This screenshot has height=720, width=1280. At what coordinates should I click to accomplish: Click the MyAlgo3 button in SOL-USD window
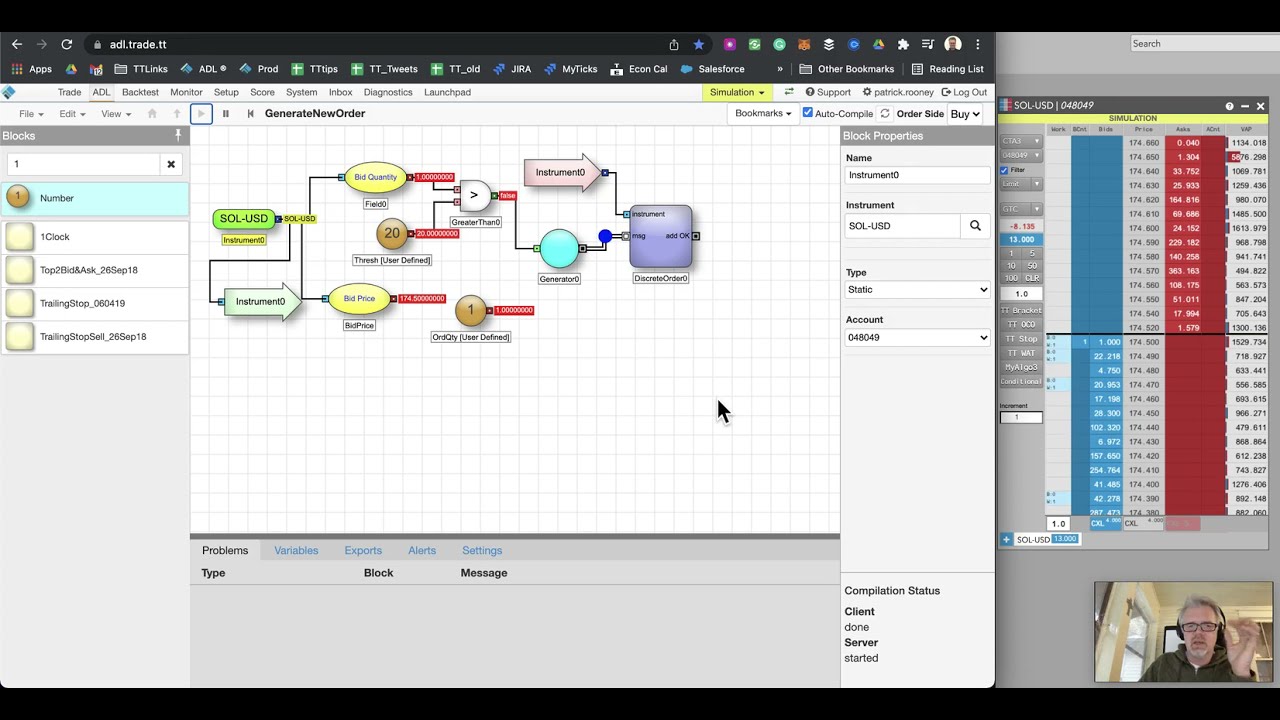click(x=1021, y=367)
